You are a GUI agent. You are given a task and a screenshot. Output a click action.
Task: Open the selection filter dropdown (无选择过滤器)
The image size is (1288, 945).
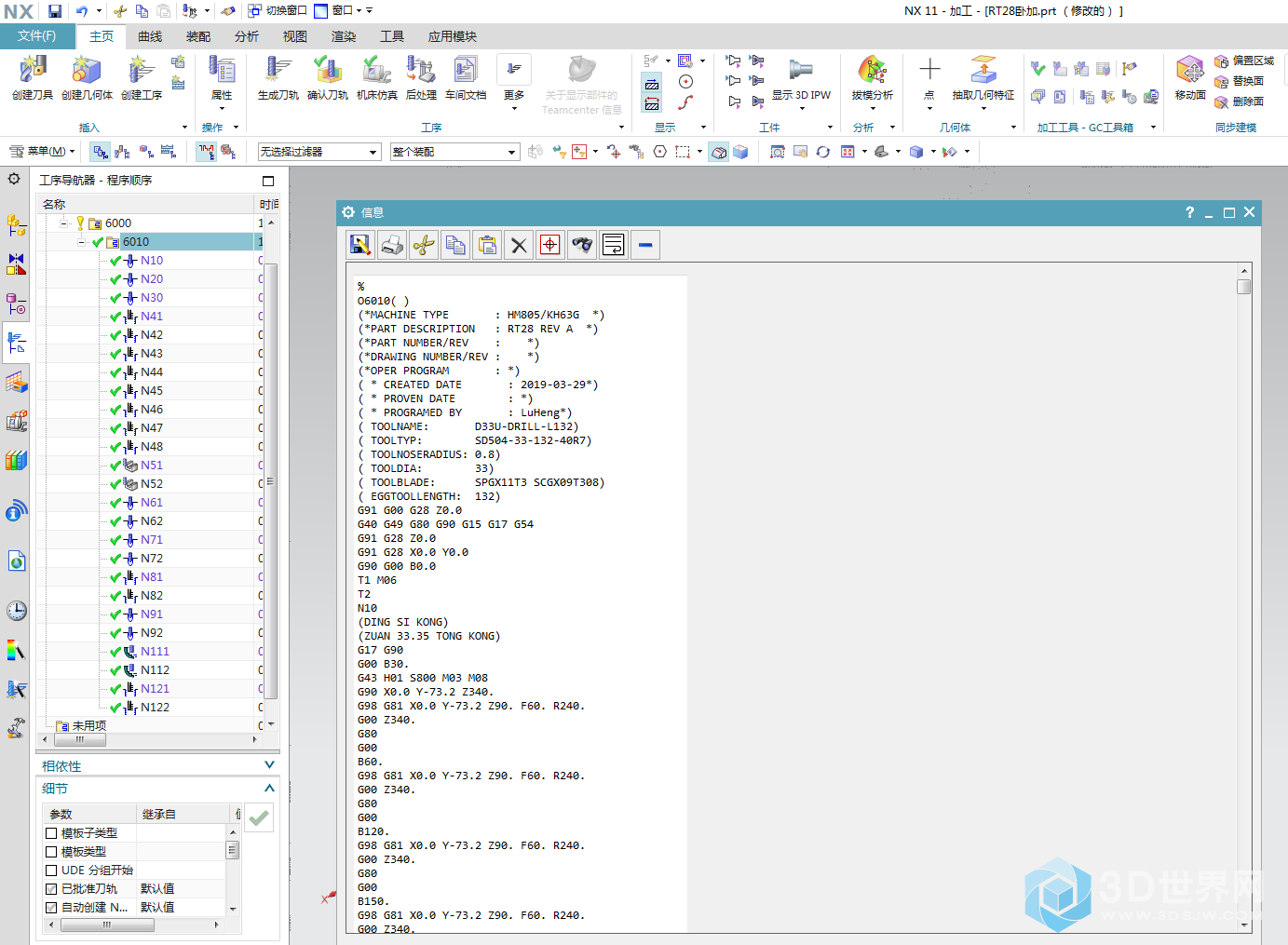point(319,152)
